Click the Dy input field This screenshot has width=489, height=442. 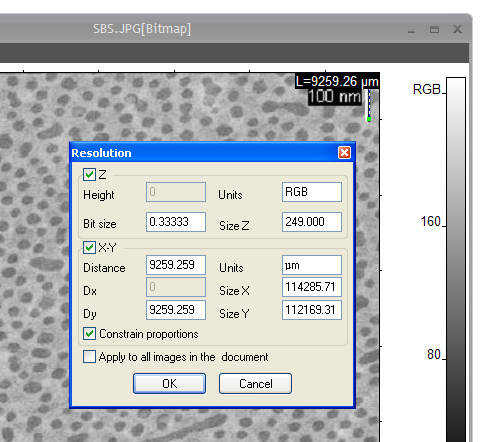click(176, 310)
